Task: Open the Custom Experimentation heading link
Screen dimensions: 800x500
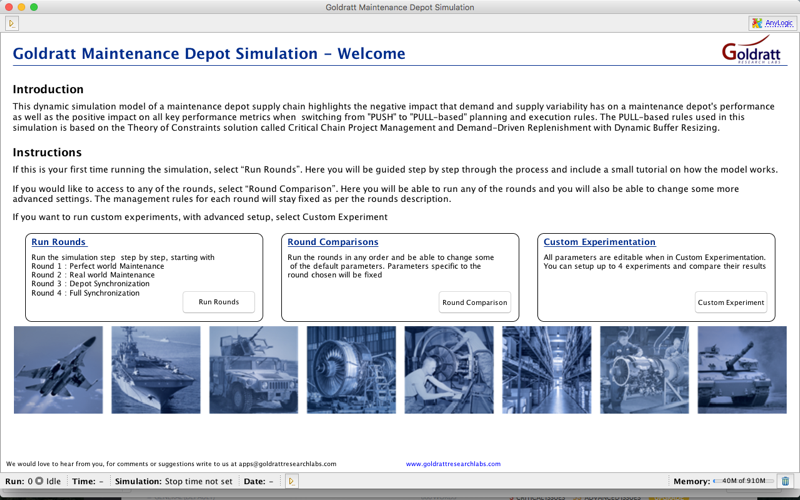Action: pyautogui.click(x=599, y=242)
